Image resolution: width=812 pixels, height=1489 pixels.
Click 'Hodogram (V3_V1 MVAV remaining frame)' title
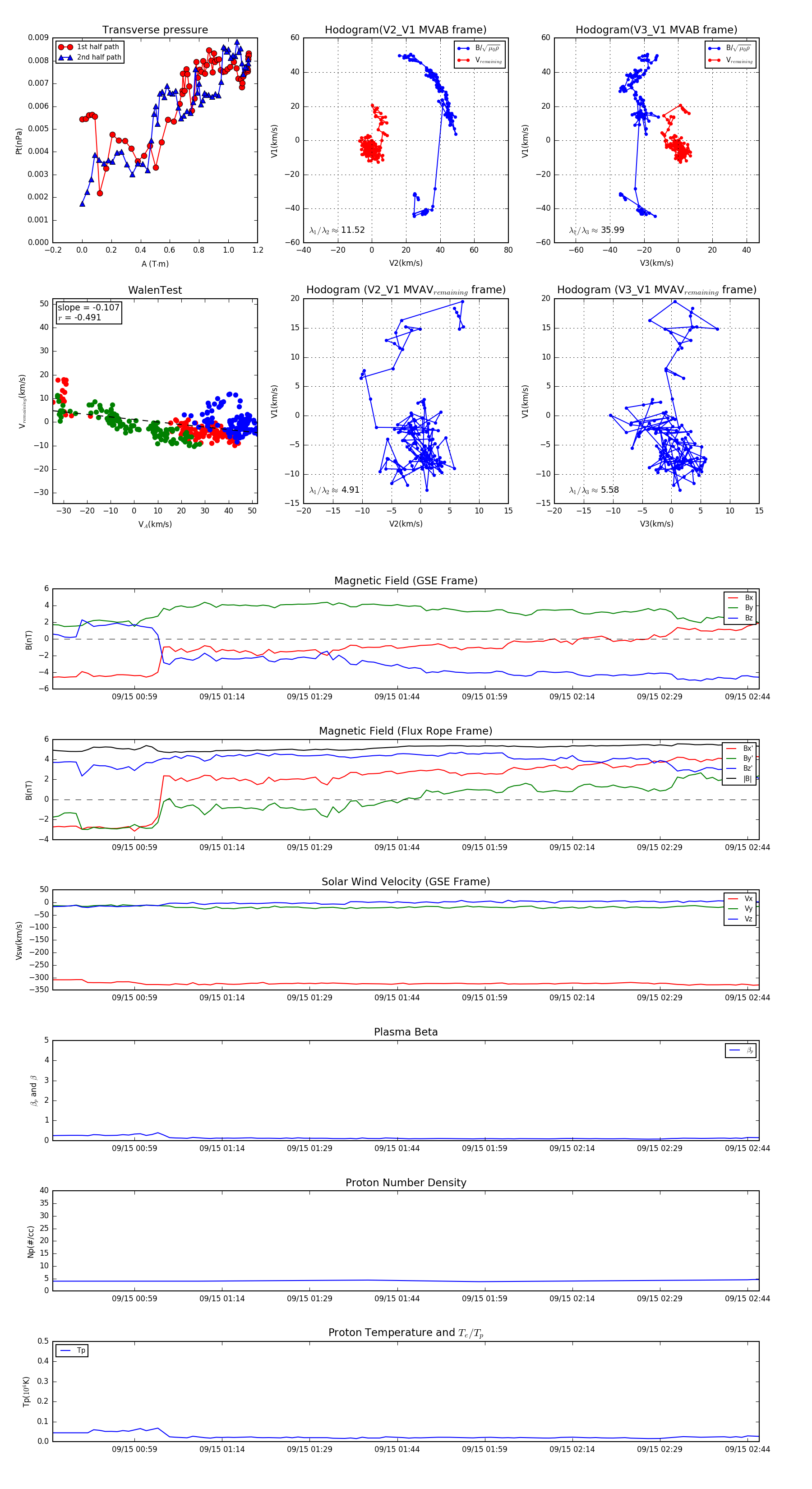tap(656, 290)
